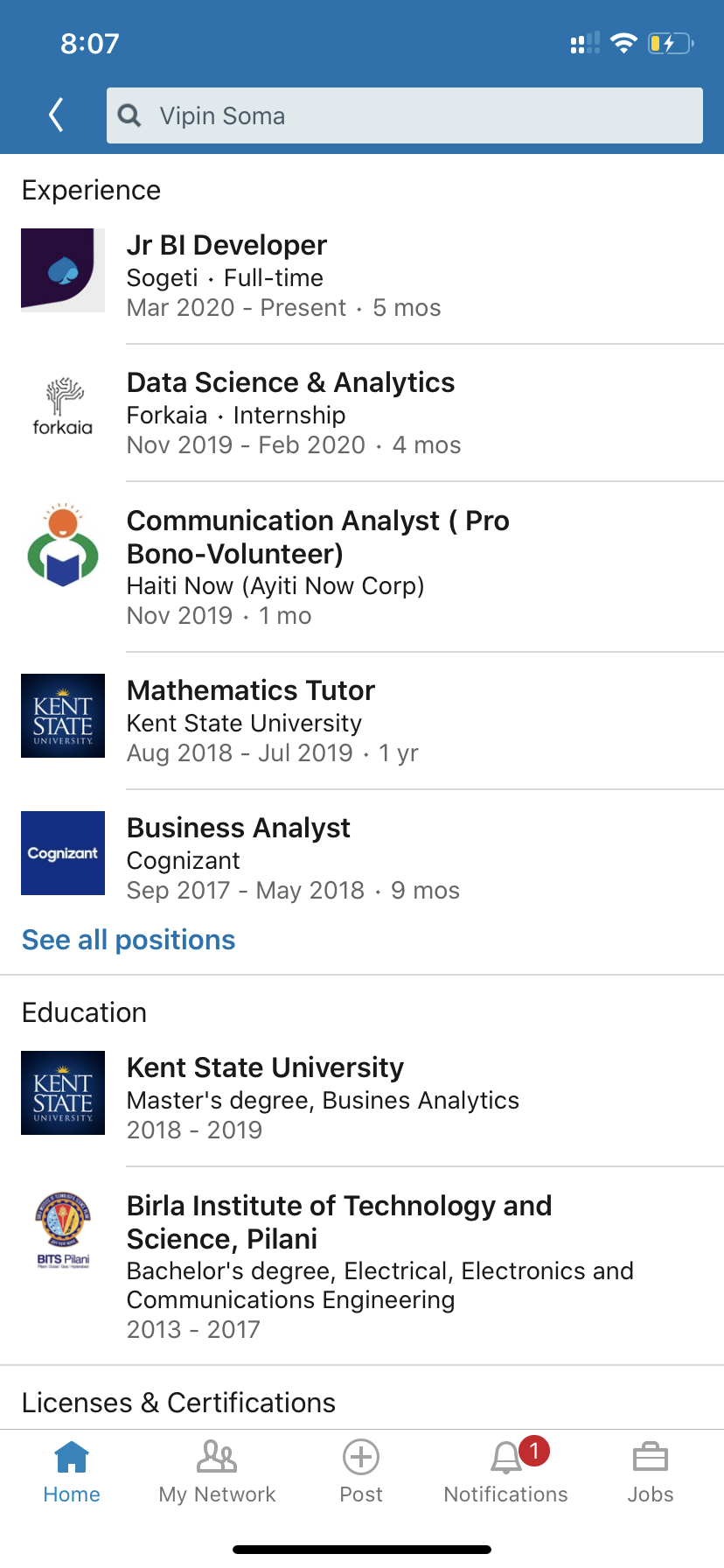Open the Business Analyst position entry
This screenshot has width=724, height=1568.
point(239,829)
